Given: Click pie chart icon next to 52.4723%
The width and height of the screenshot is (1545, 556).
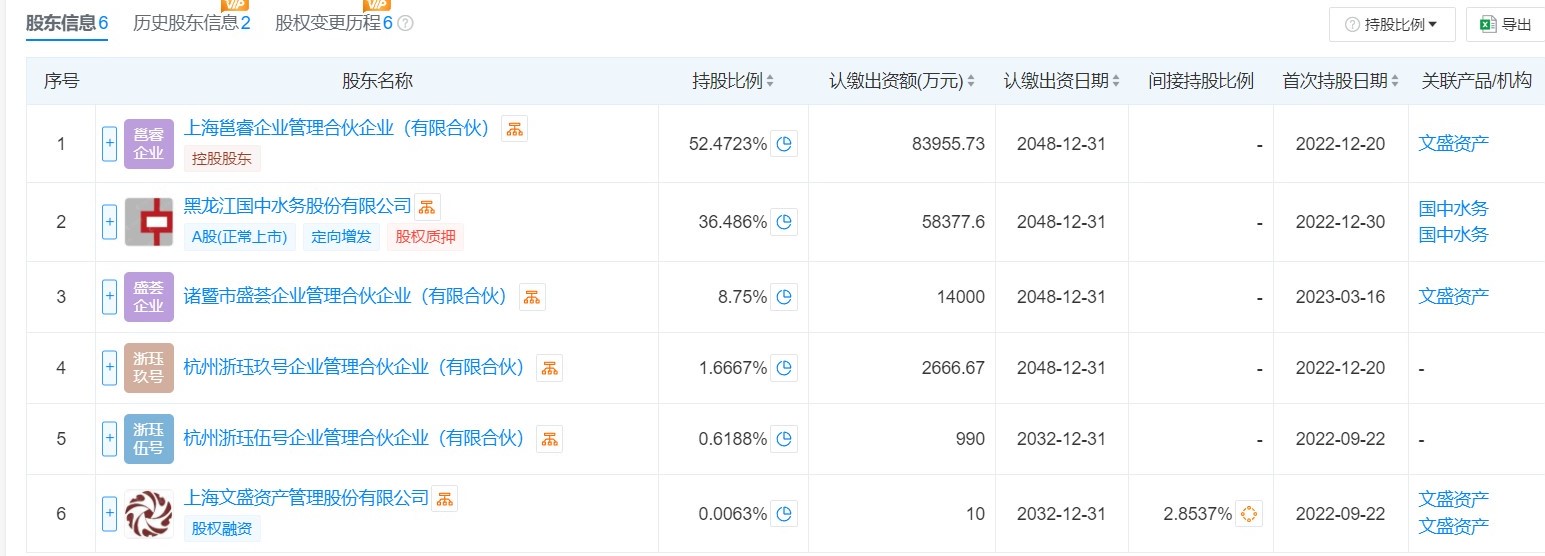Looking at the screenshot, I should [x=784, y=144].
